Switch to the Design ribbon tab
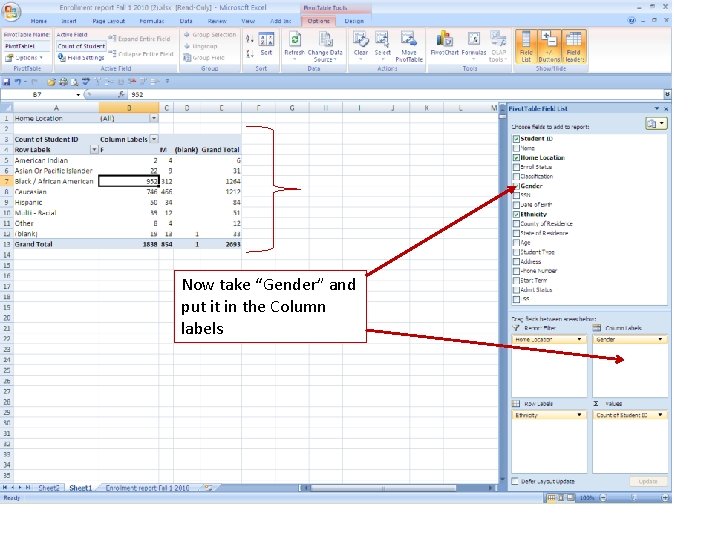The image size is (720, 540). [354, 21]
